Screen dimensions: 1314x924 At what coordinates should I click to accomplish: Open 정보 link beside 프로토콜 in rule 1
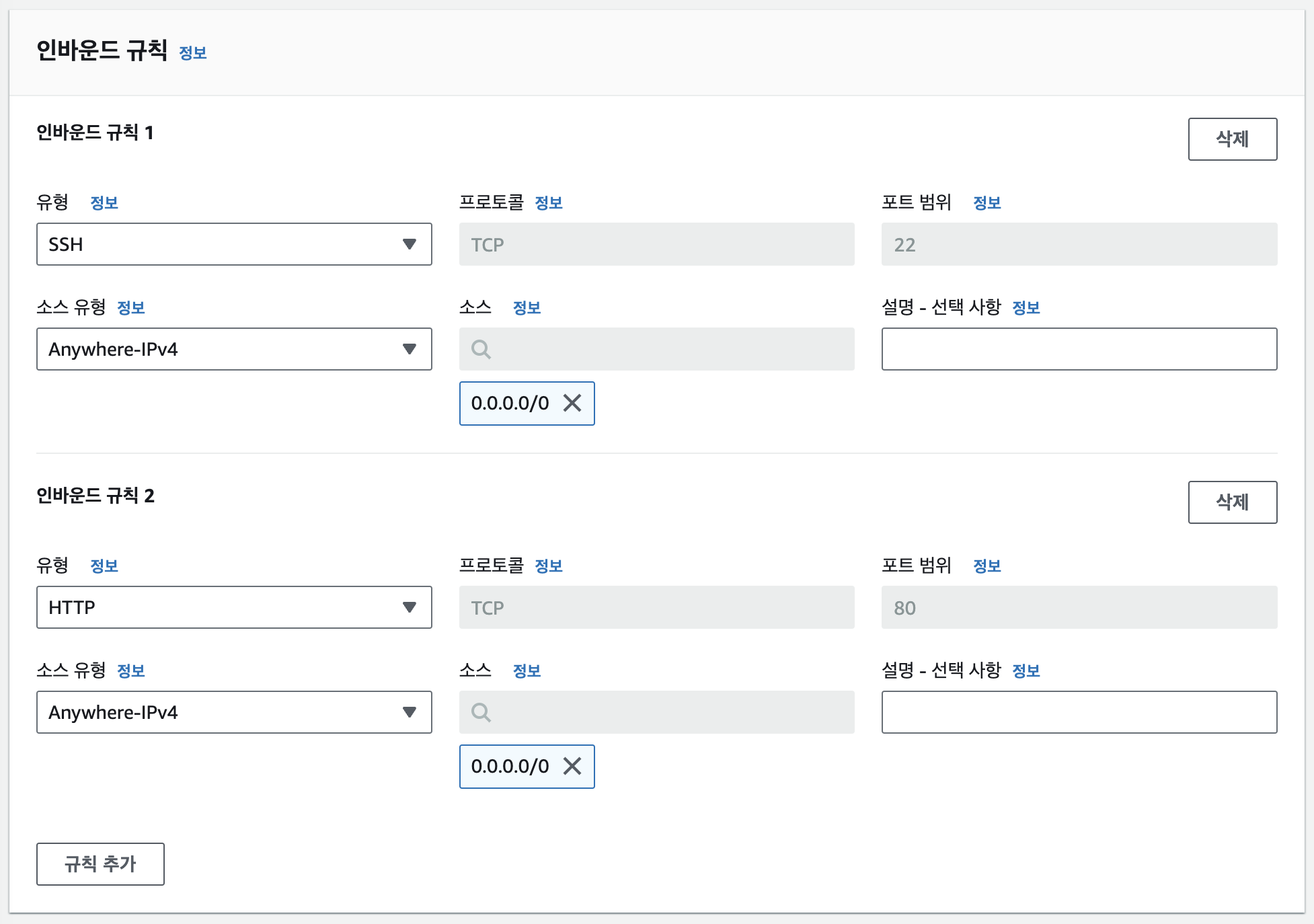(x=549, y=202)
